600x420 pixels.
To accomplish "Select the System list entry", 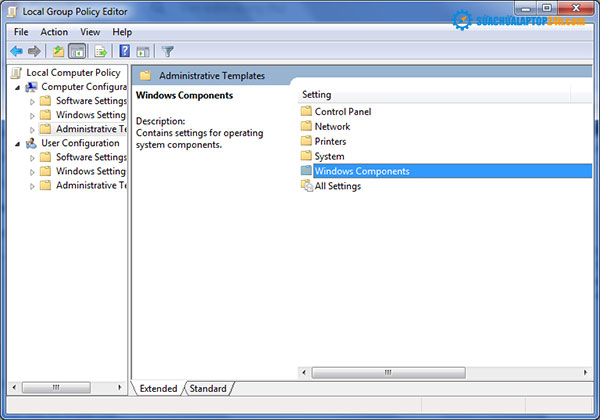I will coord(329,156).
